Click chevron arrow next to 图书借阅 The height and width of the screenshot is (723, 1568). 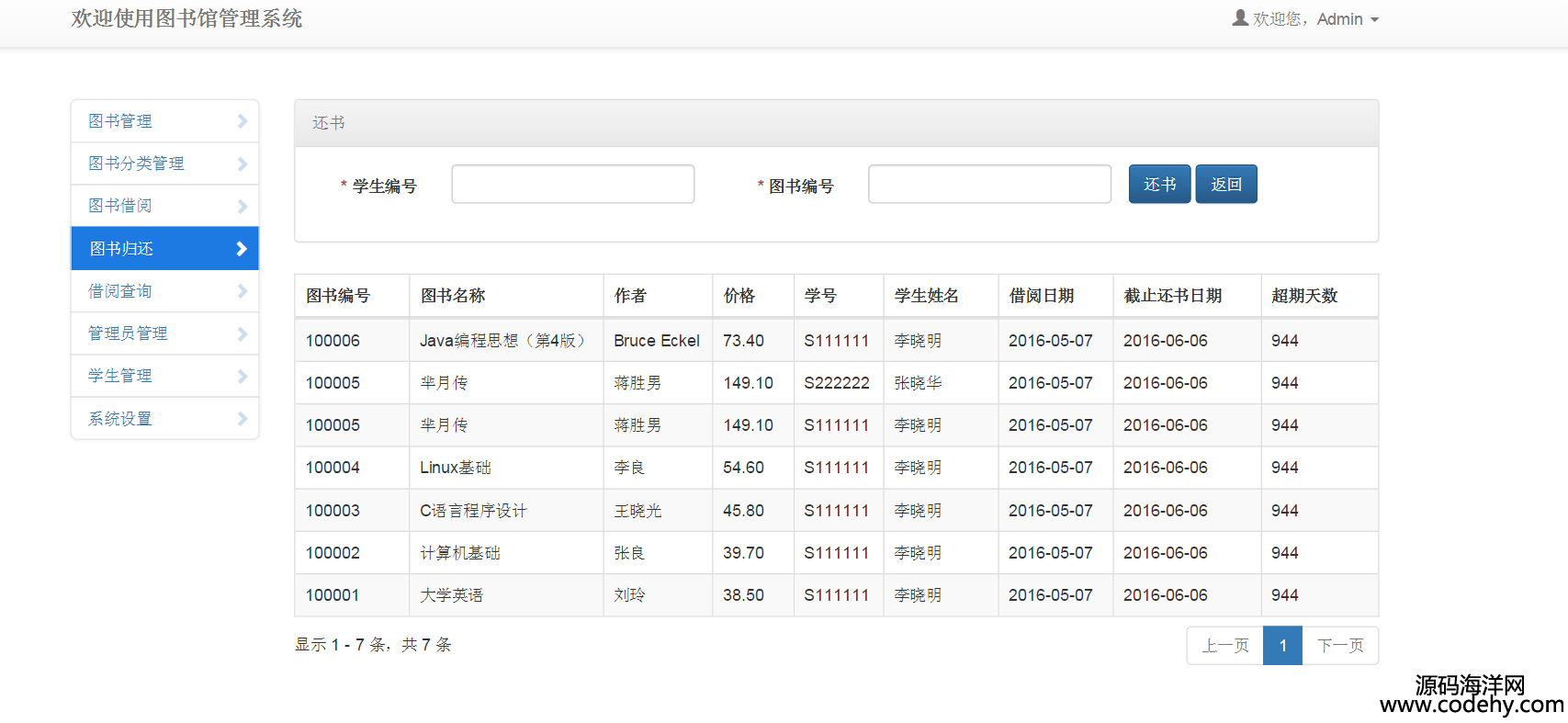[243, 207]
